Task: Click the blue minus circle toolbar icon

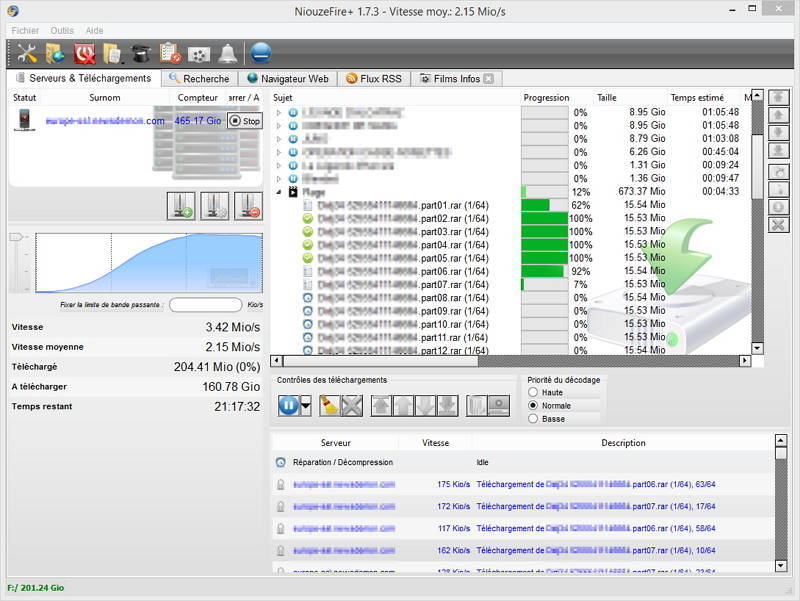Action: coord(260,53)
